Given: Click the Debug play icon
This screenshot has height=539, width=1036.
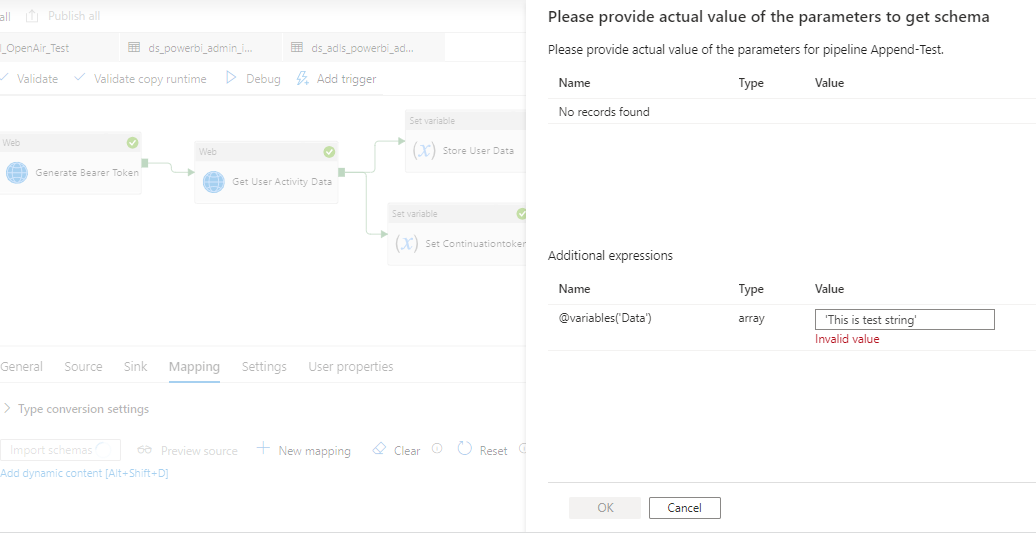Looking at the screenshot, I should 231,78.
